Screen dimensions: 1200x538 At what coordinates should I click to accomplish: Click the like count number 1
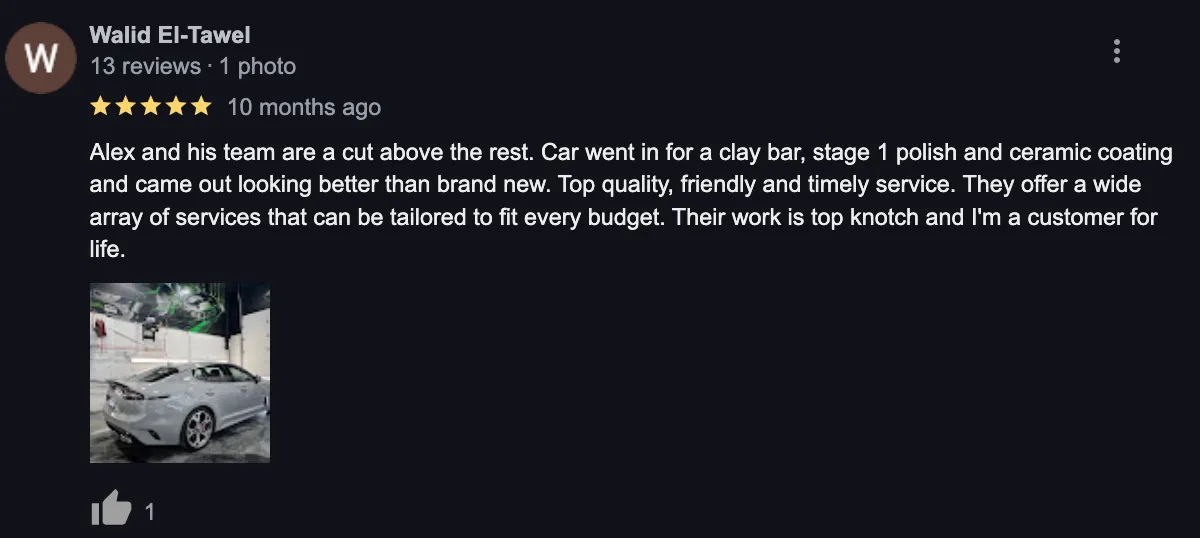pyautogui.click(x=150, y=512)
